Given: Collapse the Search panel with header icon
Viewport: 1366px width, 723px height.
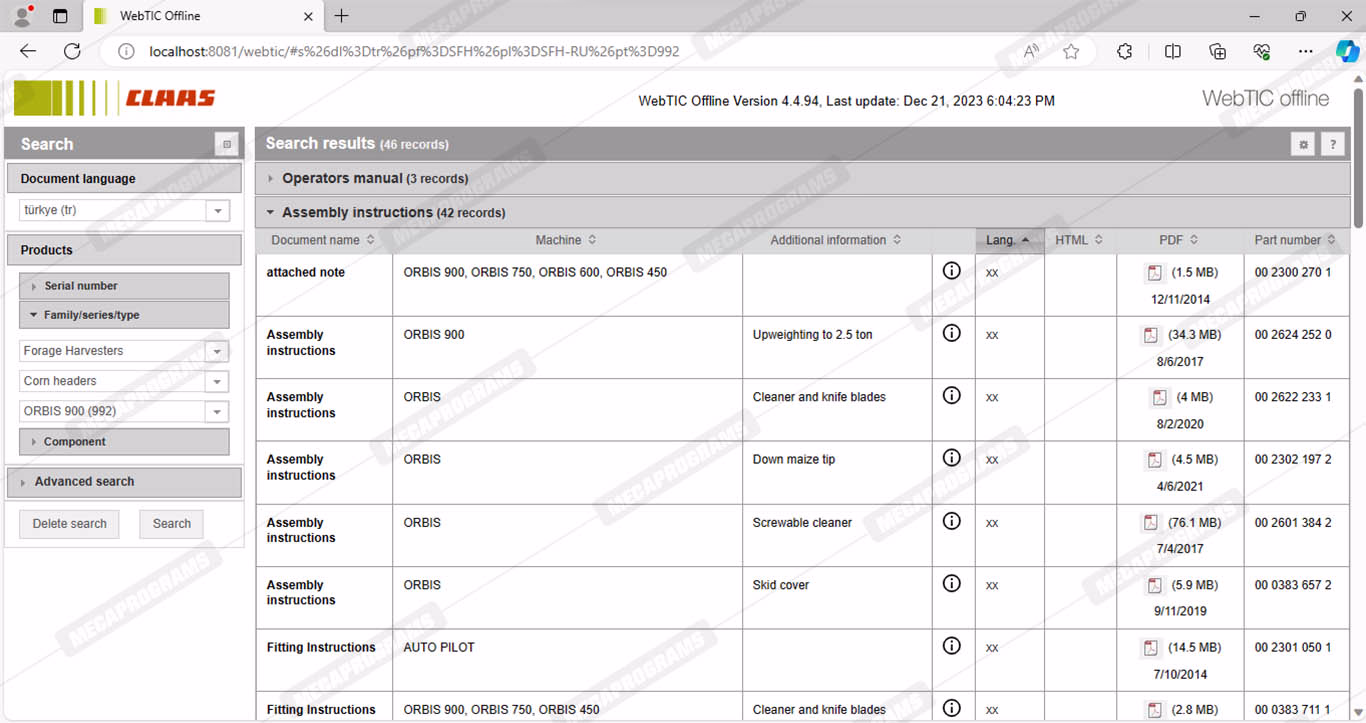Looking at the screenshot, I should click(227, 145).
